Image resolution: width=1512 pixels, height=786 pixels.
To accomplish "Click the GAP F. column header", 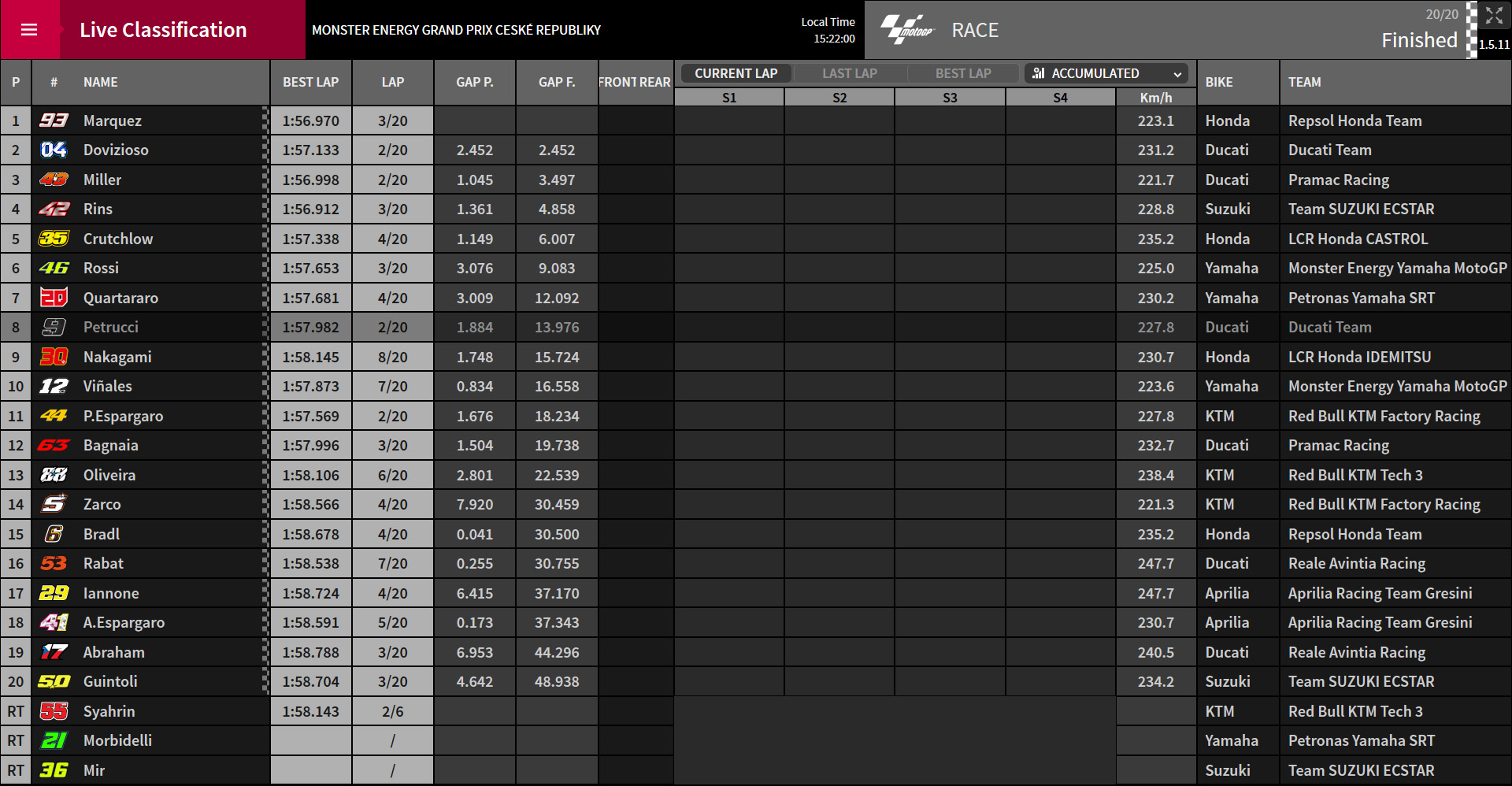I will (x=557, y=82).
